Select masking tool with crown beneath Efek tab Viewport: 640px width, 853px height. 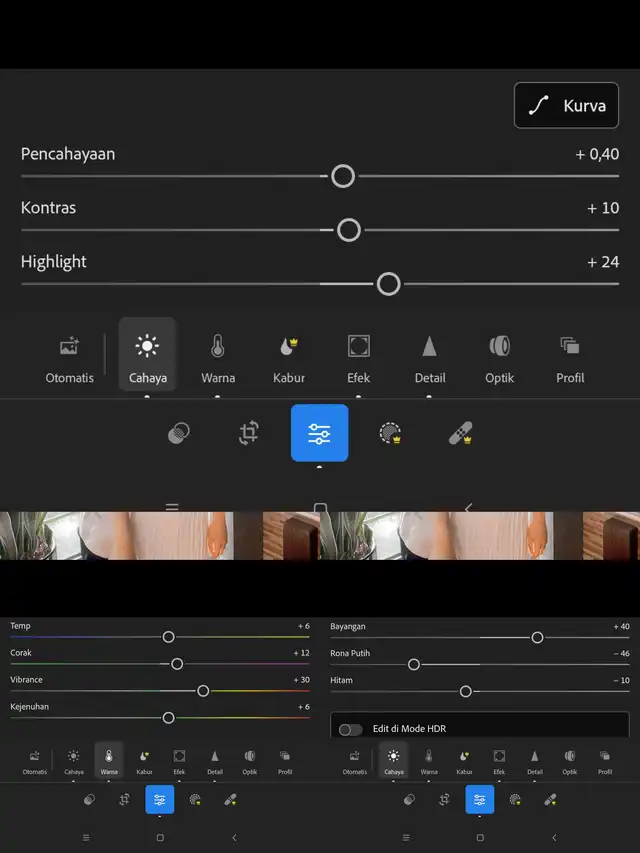coord(390,433)
